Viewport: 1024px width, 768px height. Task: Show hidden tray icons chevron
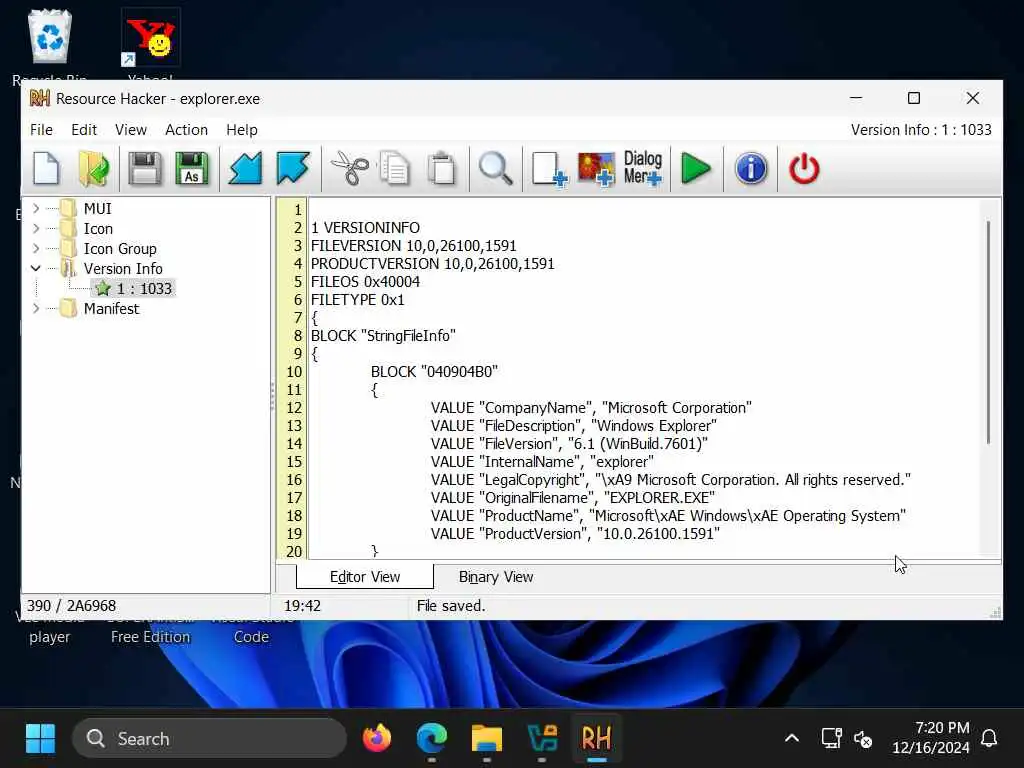(792, 739)
